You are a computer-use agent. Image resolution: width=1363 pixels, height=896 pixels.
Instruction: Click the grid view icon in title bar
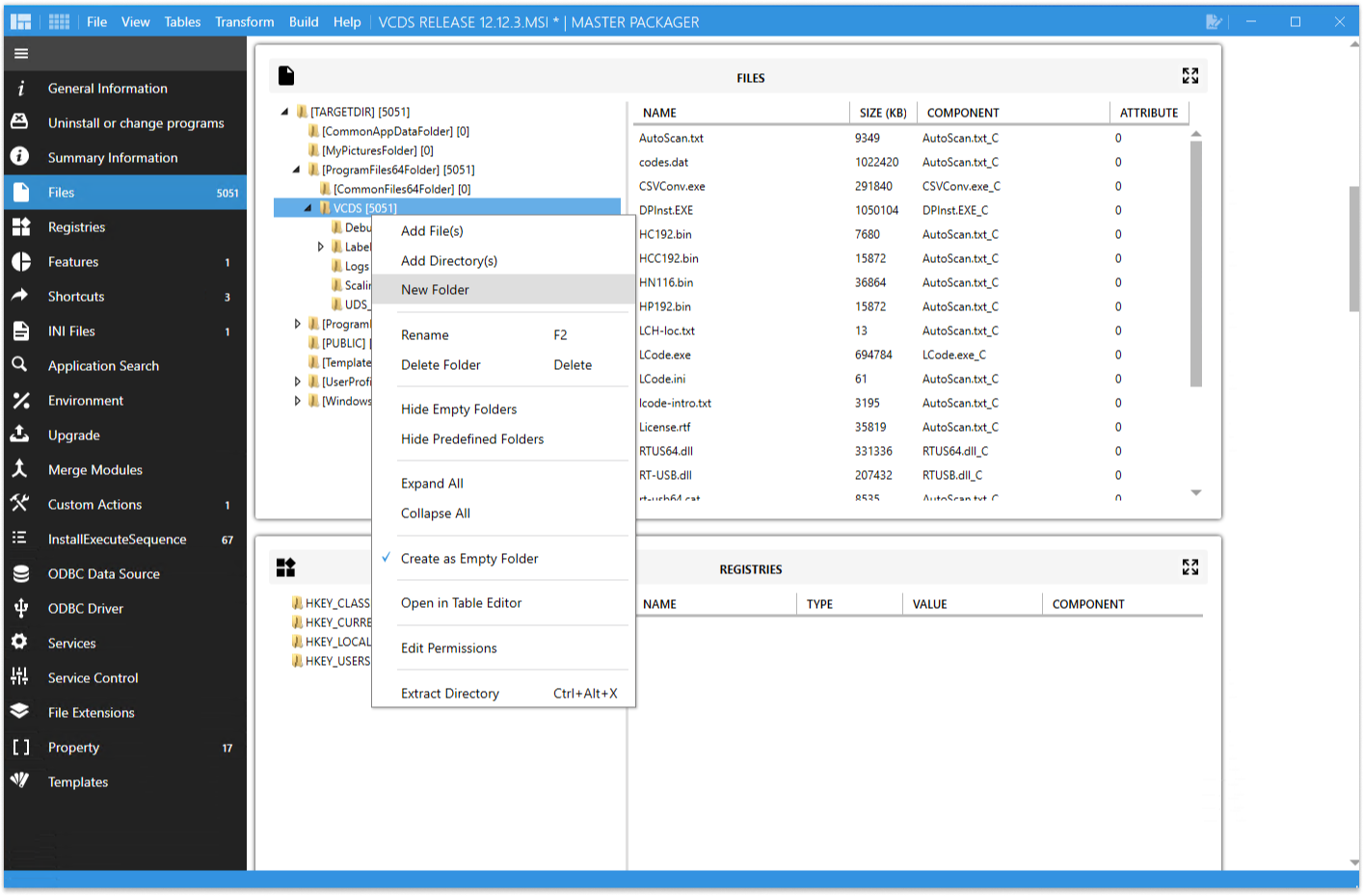(59, 21)
